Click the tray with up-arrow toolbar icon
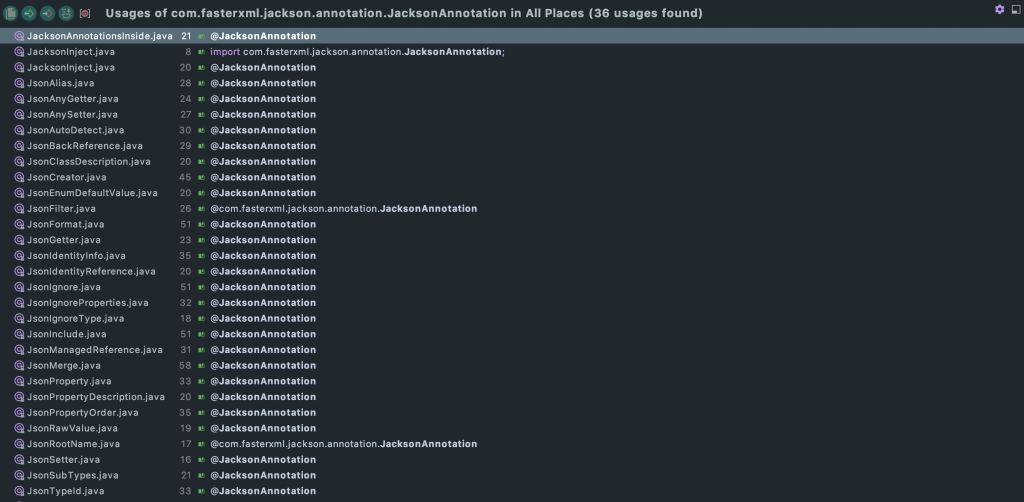The height and width of the screenshot is (502, 1024). pyautogui.click(x=66, y=12)
